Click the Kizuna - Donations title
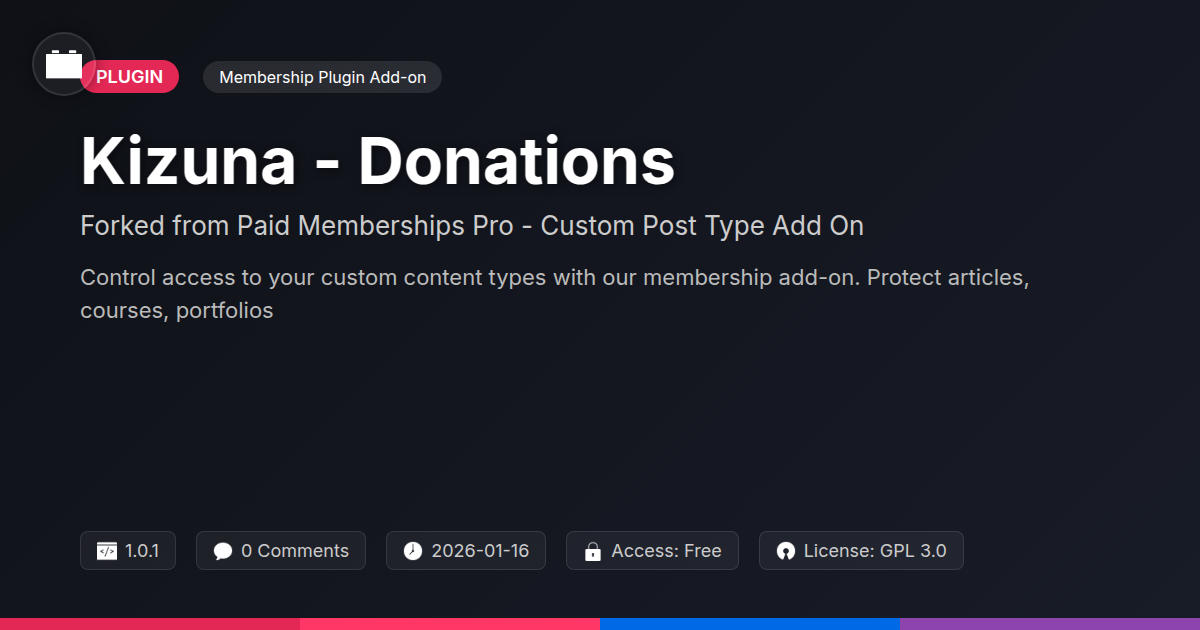 click(378, 161)
